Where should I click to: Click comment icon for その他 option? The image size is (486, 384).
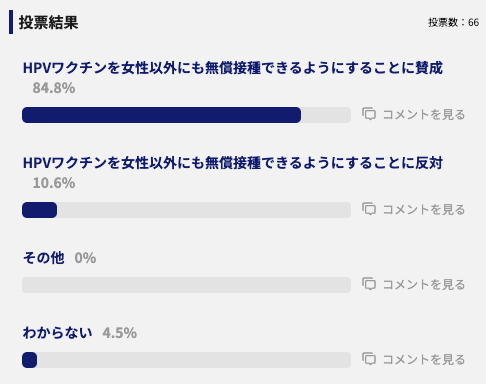[x=369, y=284]
